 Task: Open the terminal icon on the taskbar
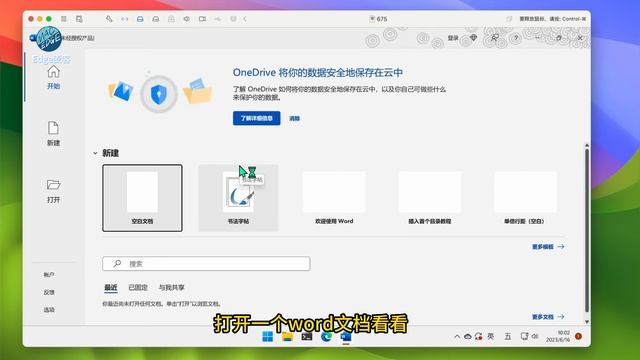(307, 337)
